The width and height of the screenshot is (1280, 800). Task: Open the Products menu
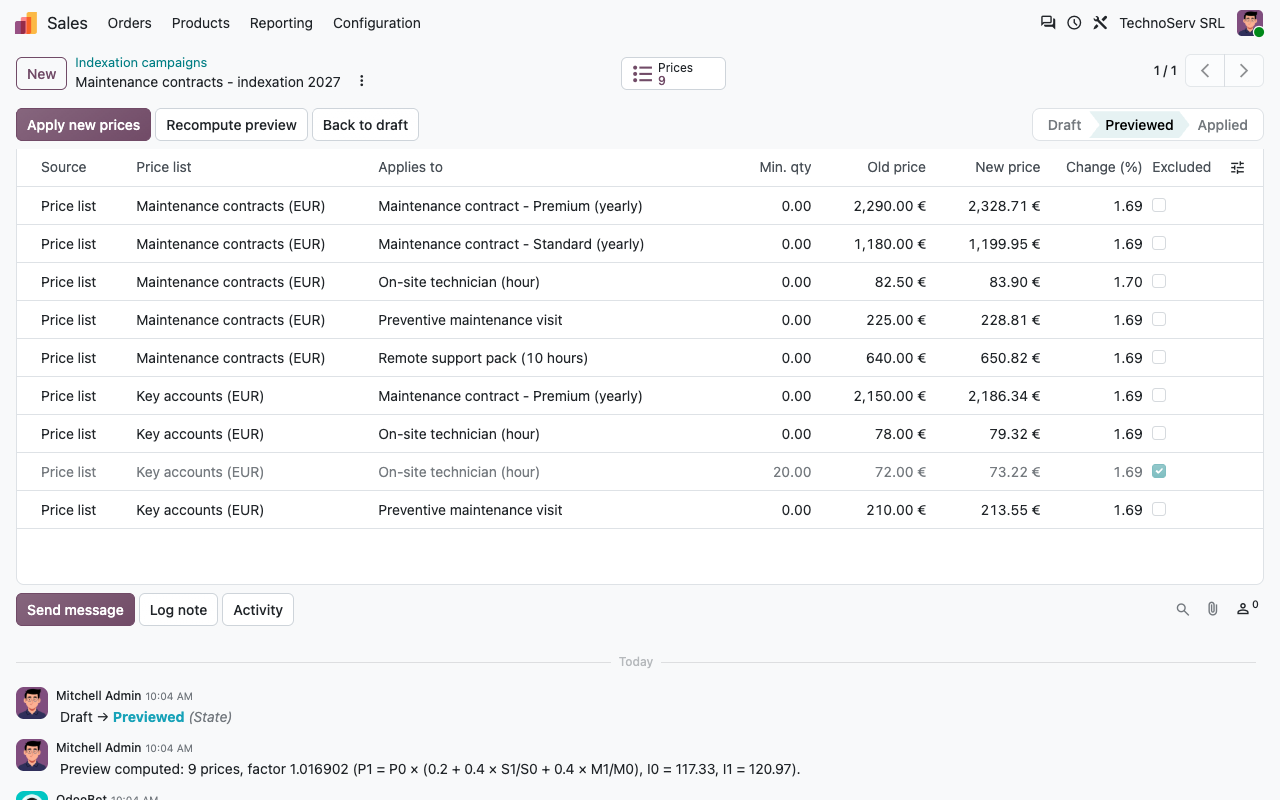(x=201, y=23)
